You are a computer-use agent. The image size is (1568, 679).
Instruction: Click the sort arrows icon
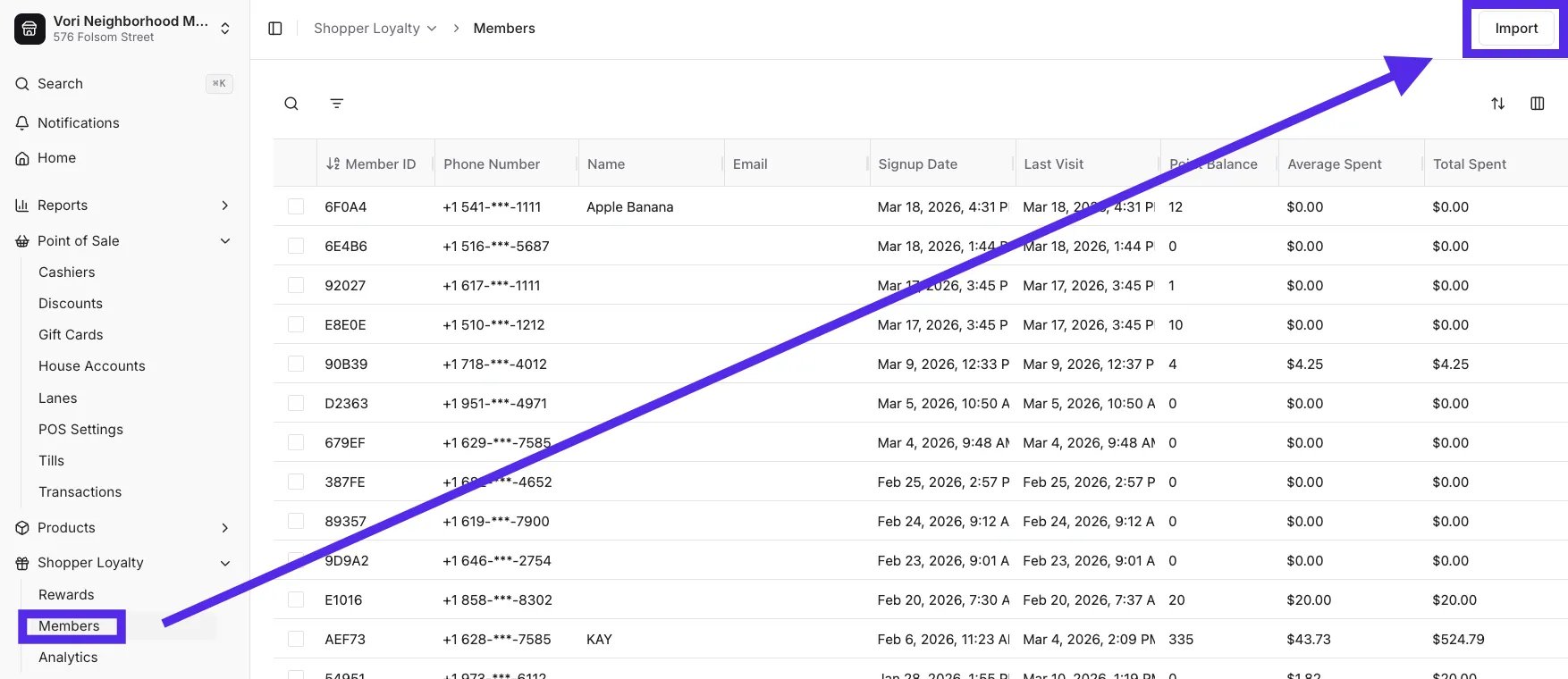pos(1498,104)
